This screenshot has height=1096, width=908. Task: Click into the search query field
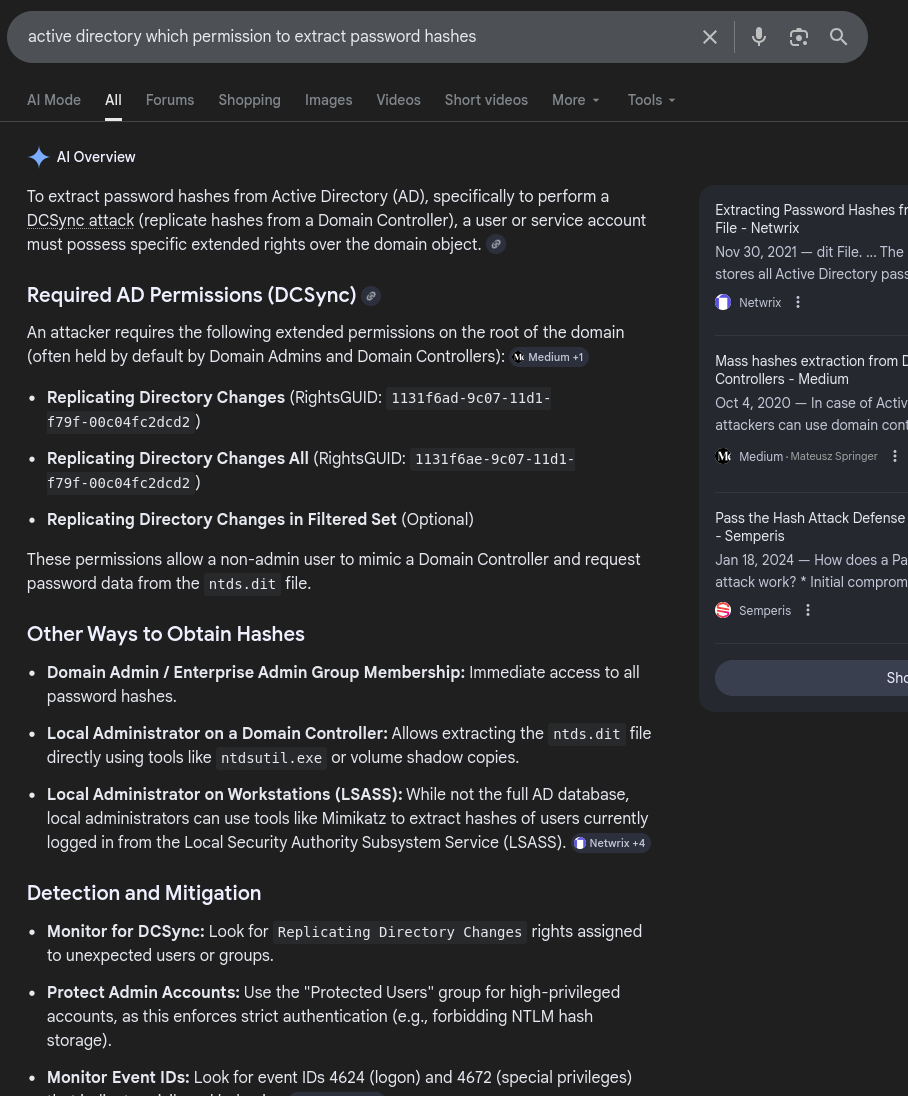[356, 37]
